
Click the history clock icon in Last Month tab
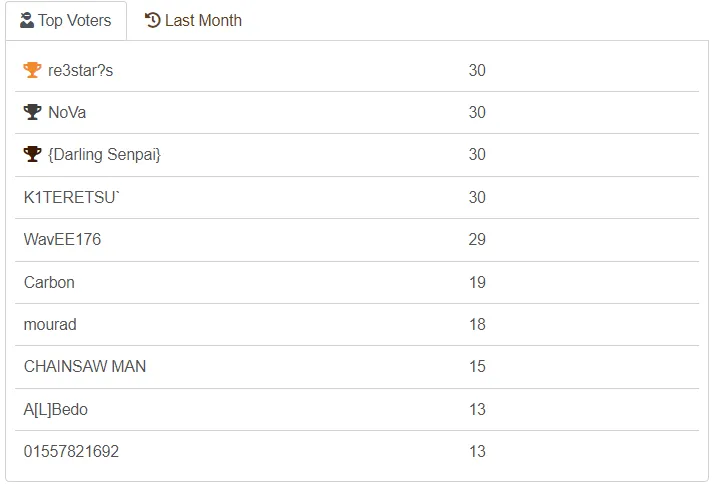pos(153,20)
